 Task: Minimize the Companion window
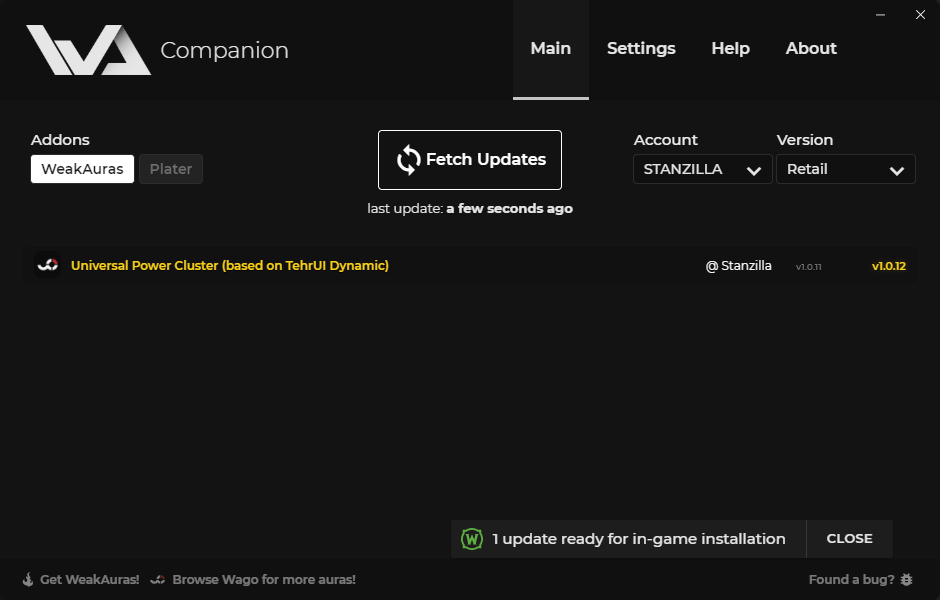coord(880,15)
